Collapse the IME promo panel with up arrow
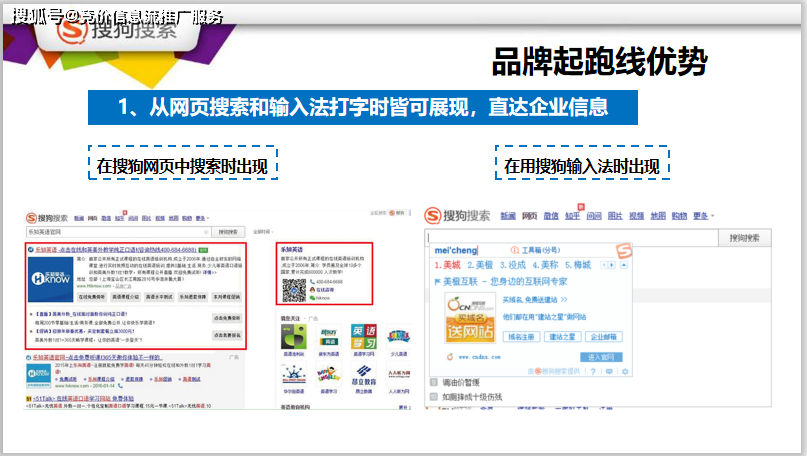Viewport: 807px width, 456px height. (x=624, y=265)
